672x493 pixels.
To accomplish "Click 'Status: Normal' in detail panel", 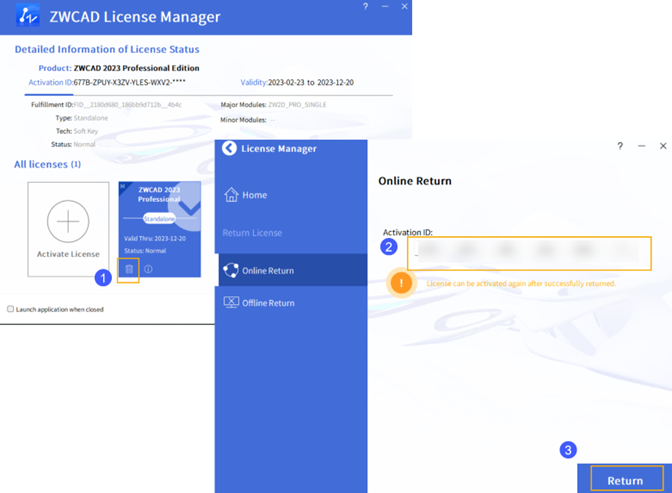I will (x=73, y=144).
